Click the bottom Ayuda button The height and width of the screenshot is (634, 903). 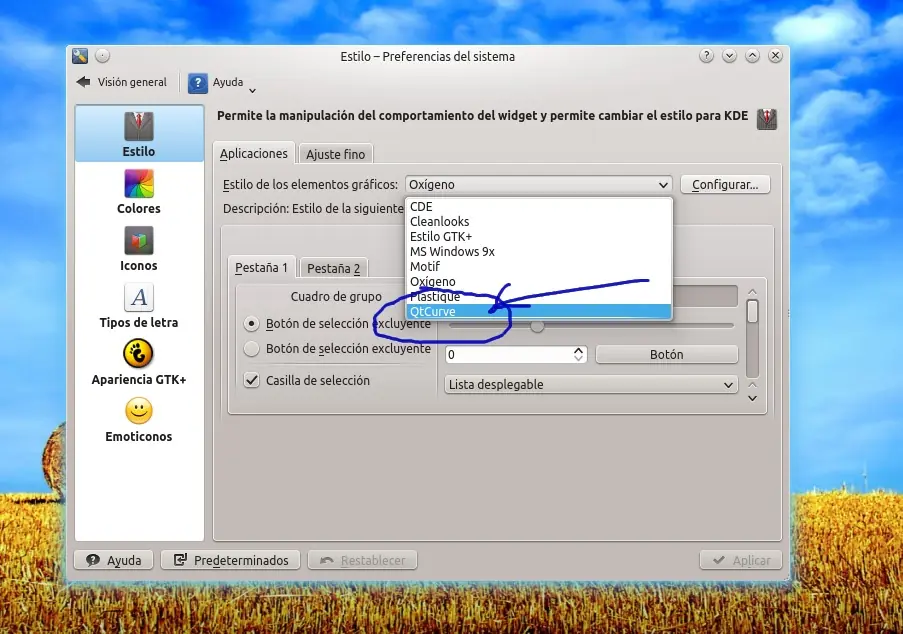pos(114,560)
